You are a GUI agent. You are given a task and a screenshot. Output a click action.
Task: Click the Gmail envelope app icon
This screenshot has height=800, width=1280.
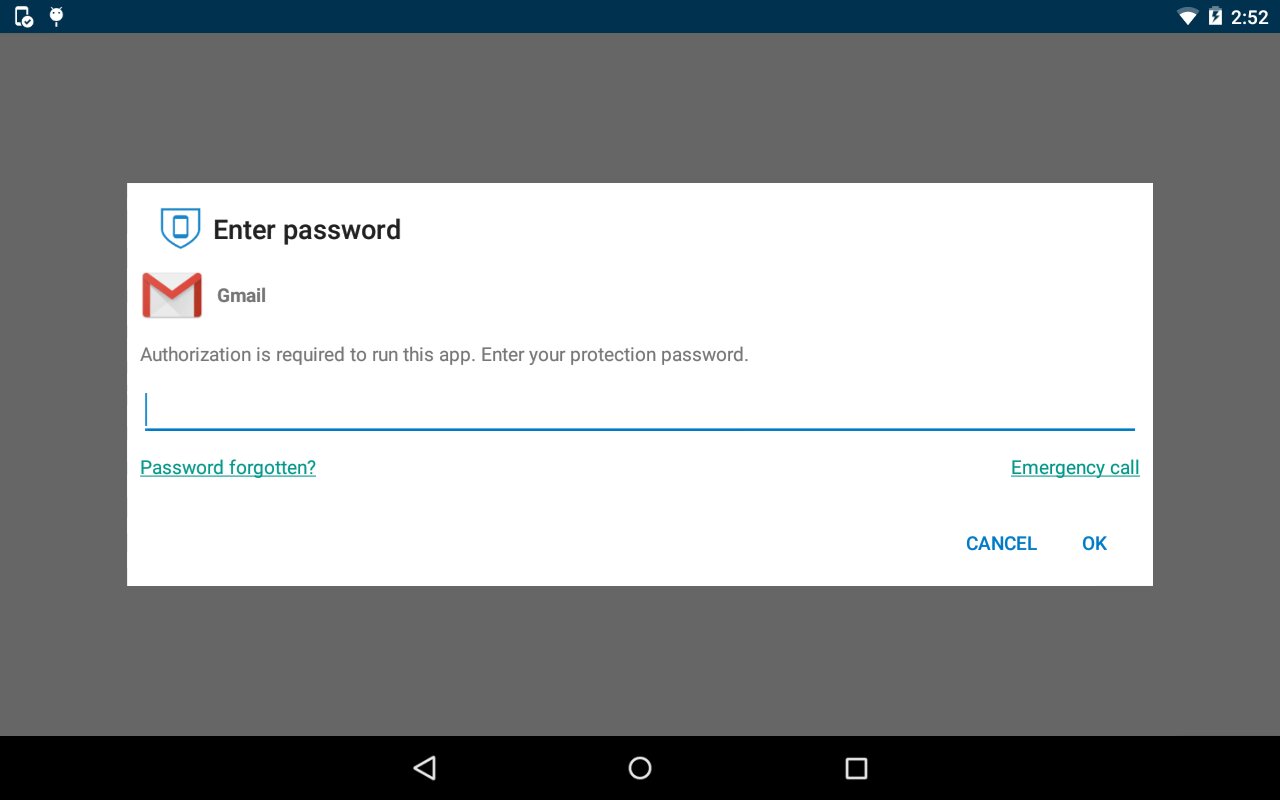point(172,296)
